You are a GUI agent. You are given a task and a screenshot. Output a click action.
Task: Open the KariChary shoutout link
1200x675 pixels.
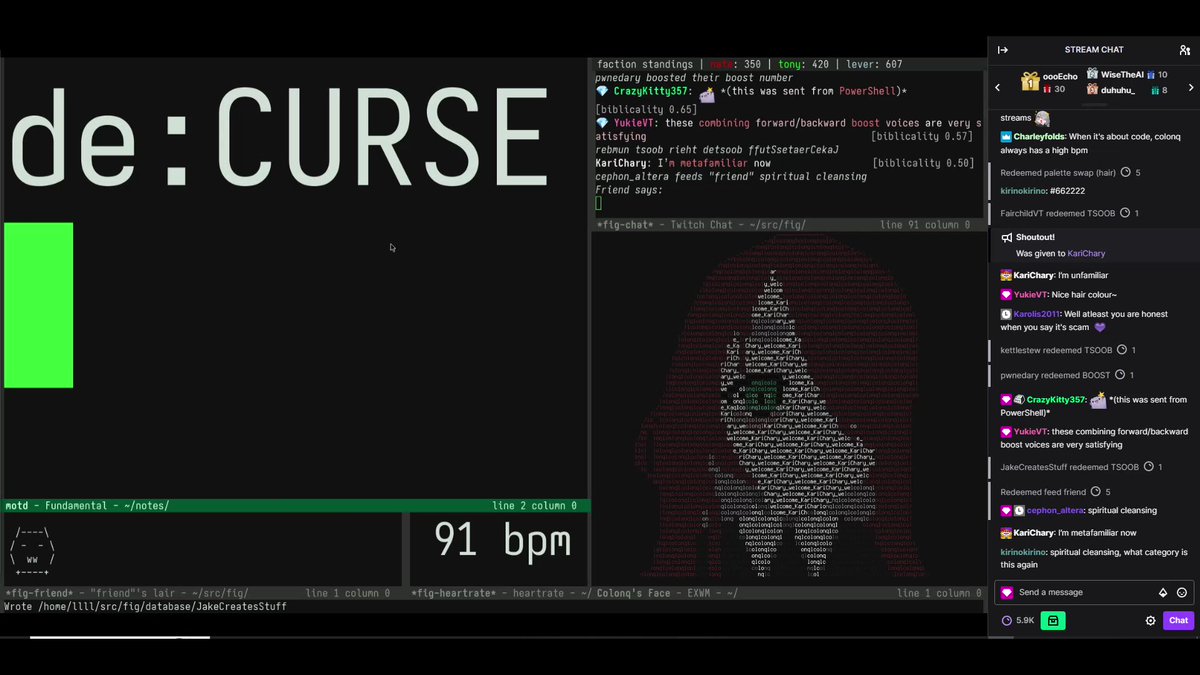1086,254
